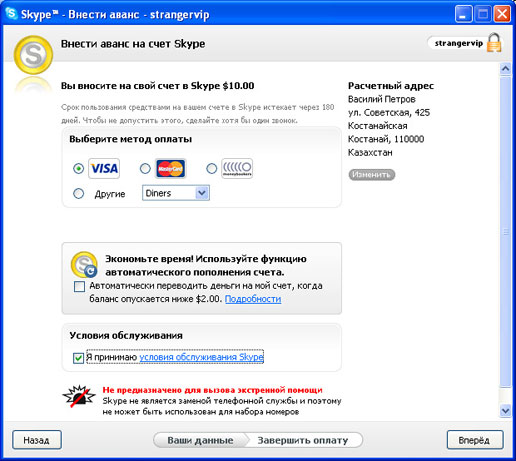The image size is (516, 461).
Task: Open the условия обслуживания Skype link
Action: coord(201,357)
